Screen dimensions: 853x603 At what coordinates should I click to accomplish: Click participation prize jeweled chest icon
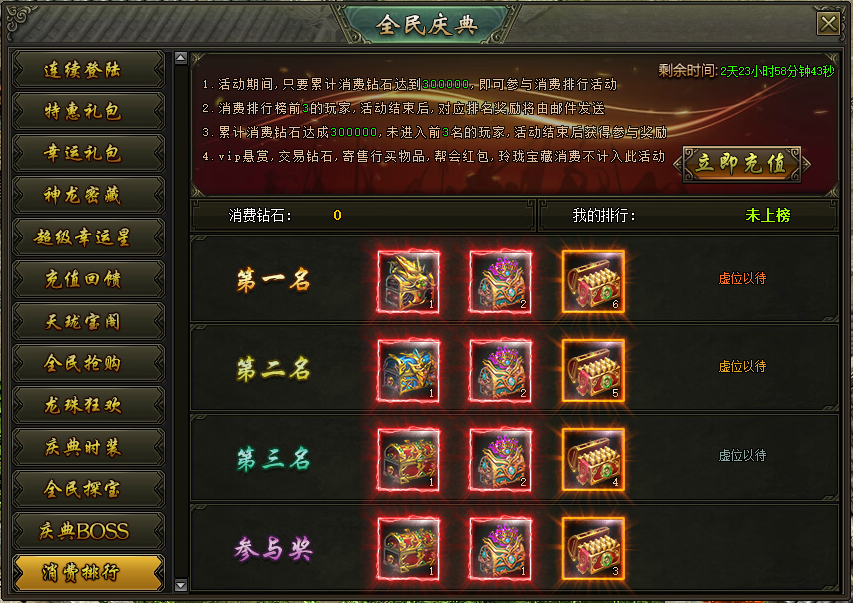point(500,549)
